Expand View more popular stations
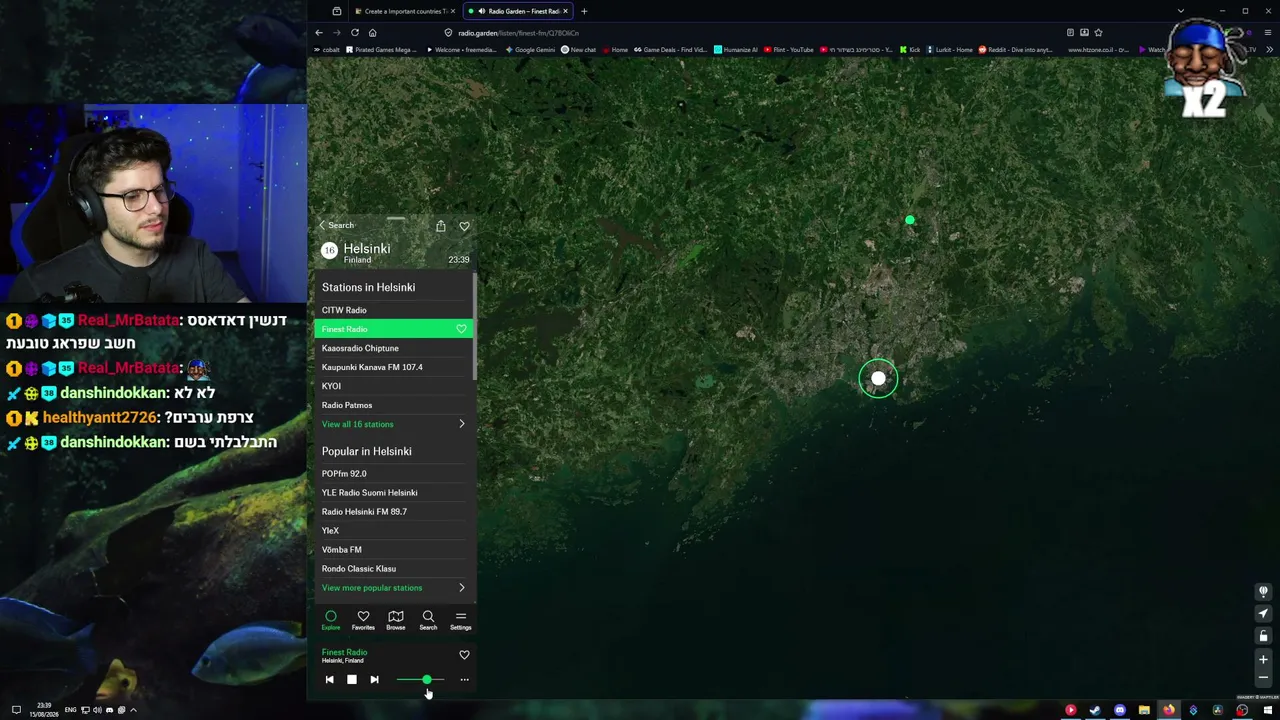Image resolution: width=1280 pixels, height=720 pixels. tap(394, 588)
